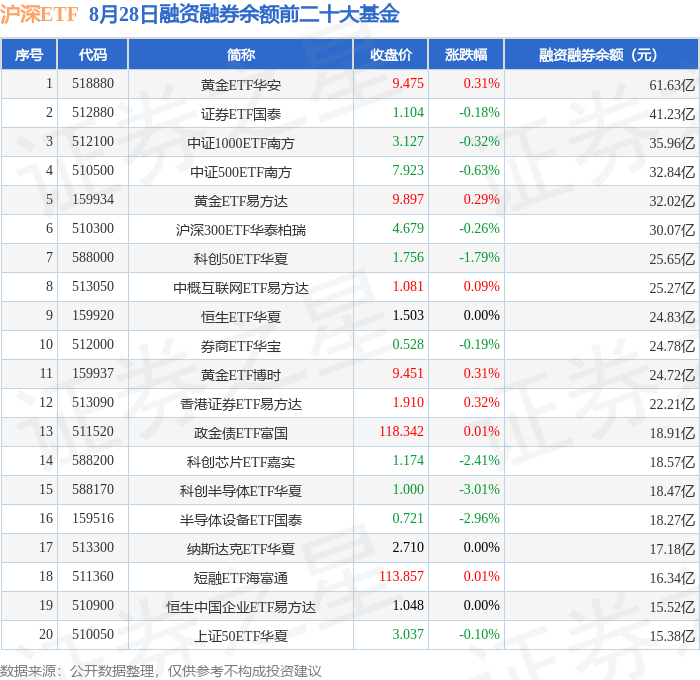Viewport: 700px width, 680px height.
Task: Open 黄金ETF华安 fund name
Action: pyautogui.click(x=241, y=85)
